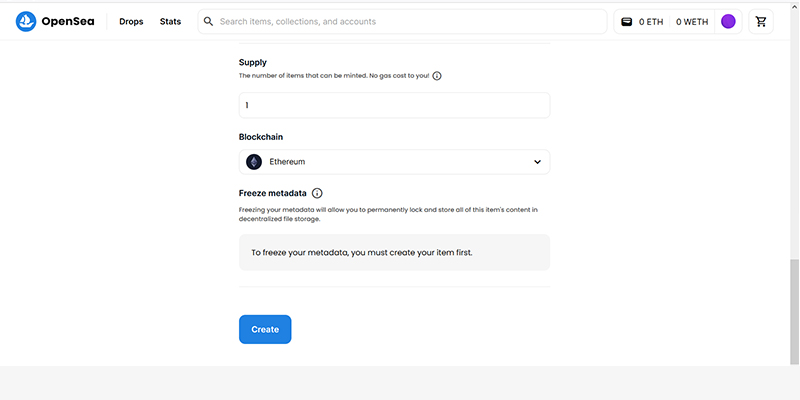Click the OpenSea wordmark text
Image resolution: width=800 pixels, height=400 pixels.
[x=68, y=22]
